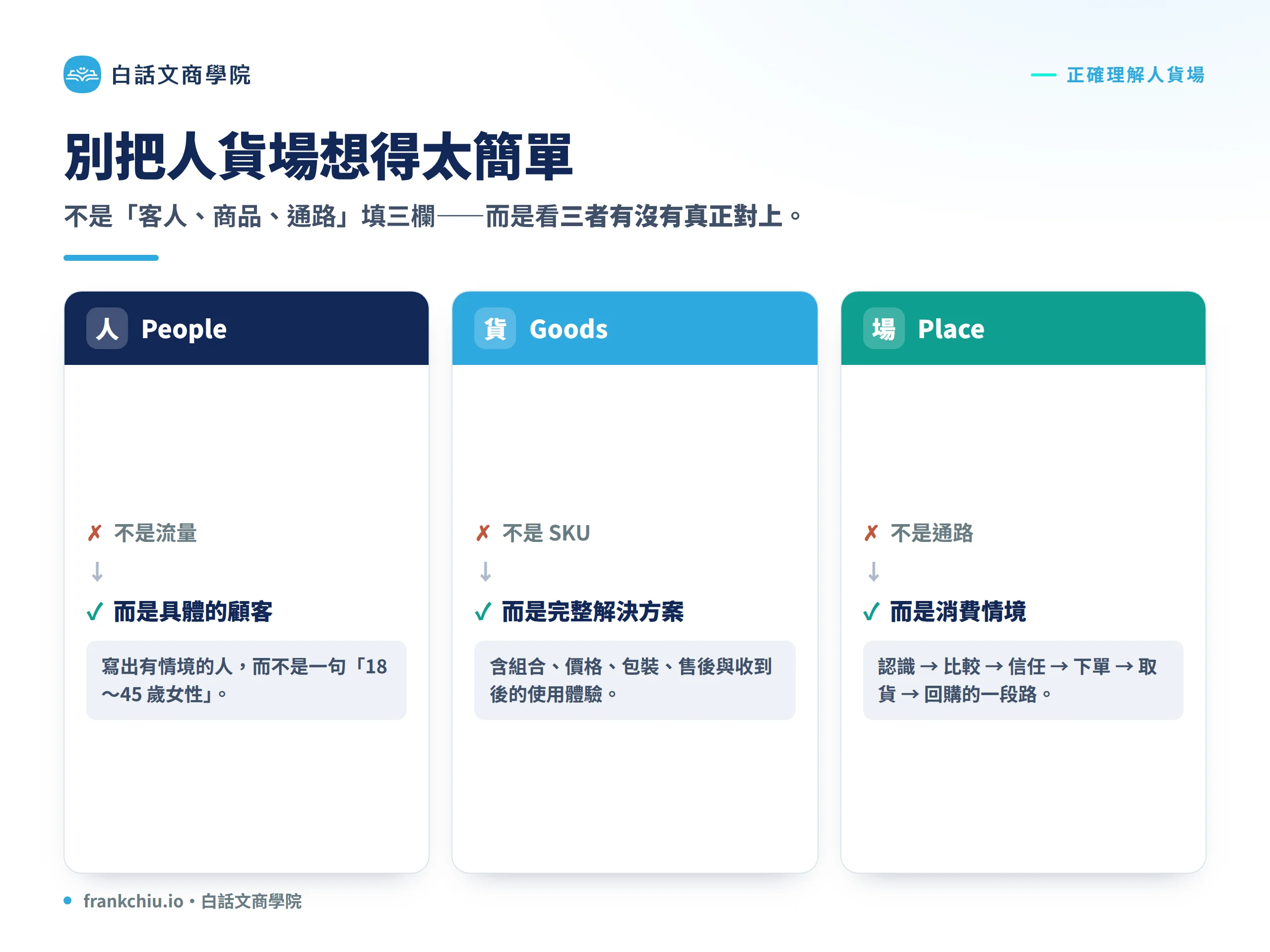
Task: Click the 場 icon in Place header
Action: (x=884, y=328)
